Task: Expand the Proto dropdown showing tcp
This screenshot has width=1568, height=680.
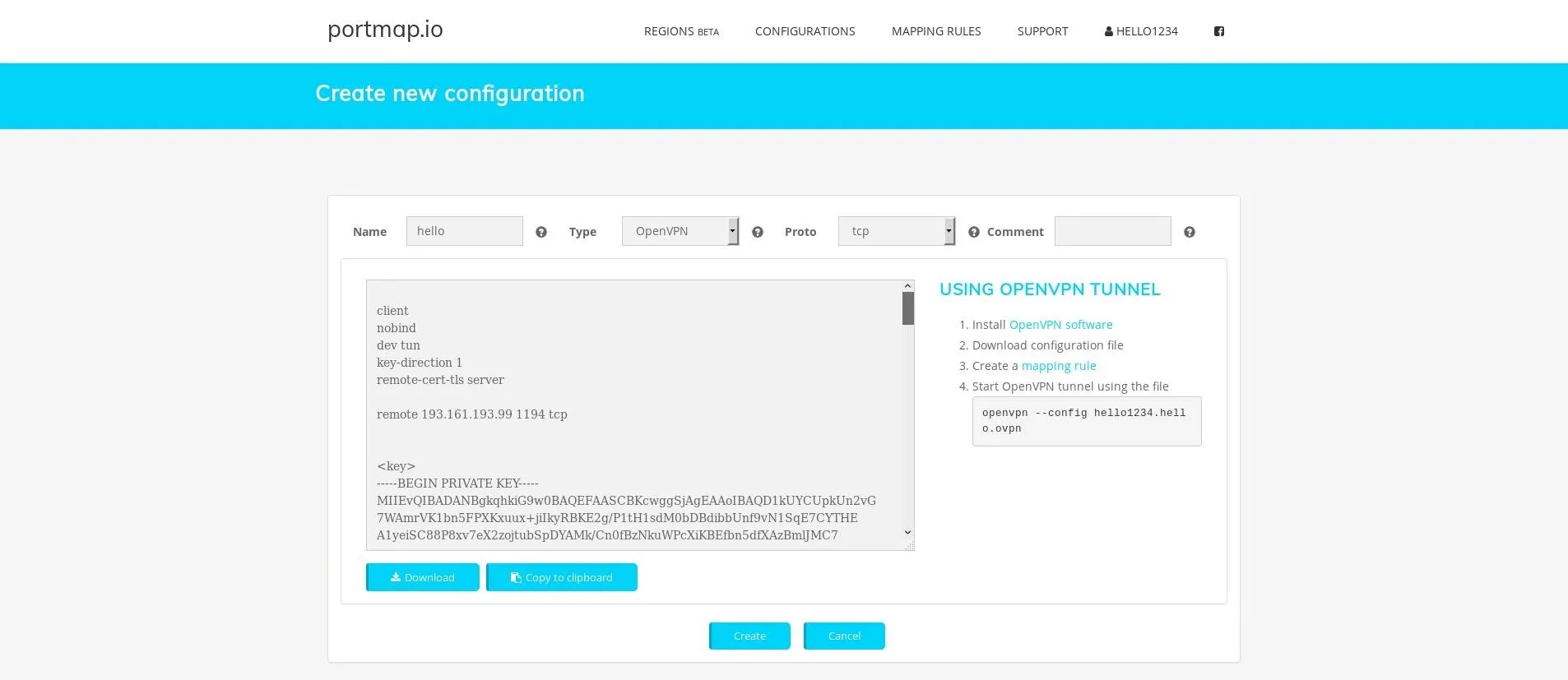Action: (896, 231)
